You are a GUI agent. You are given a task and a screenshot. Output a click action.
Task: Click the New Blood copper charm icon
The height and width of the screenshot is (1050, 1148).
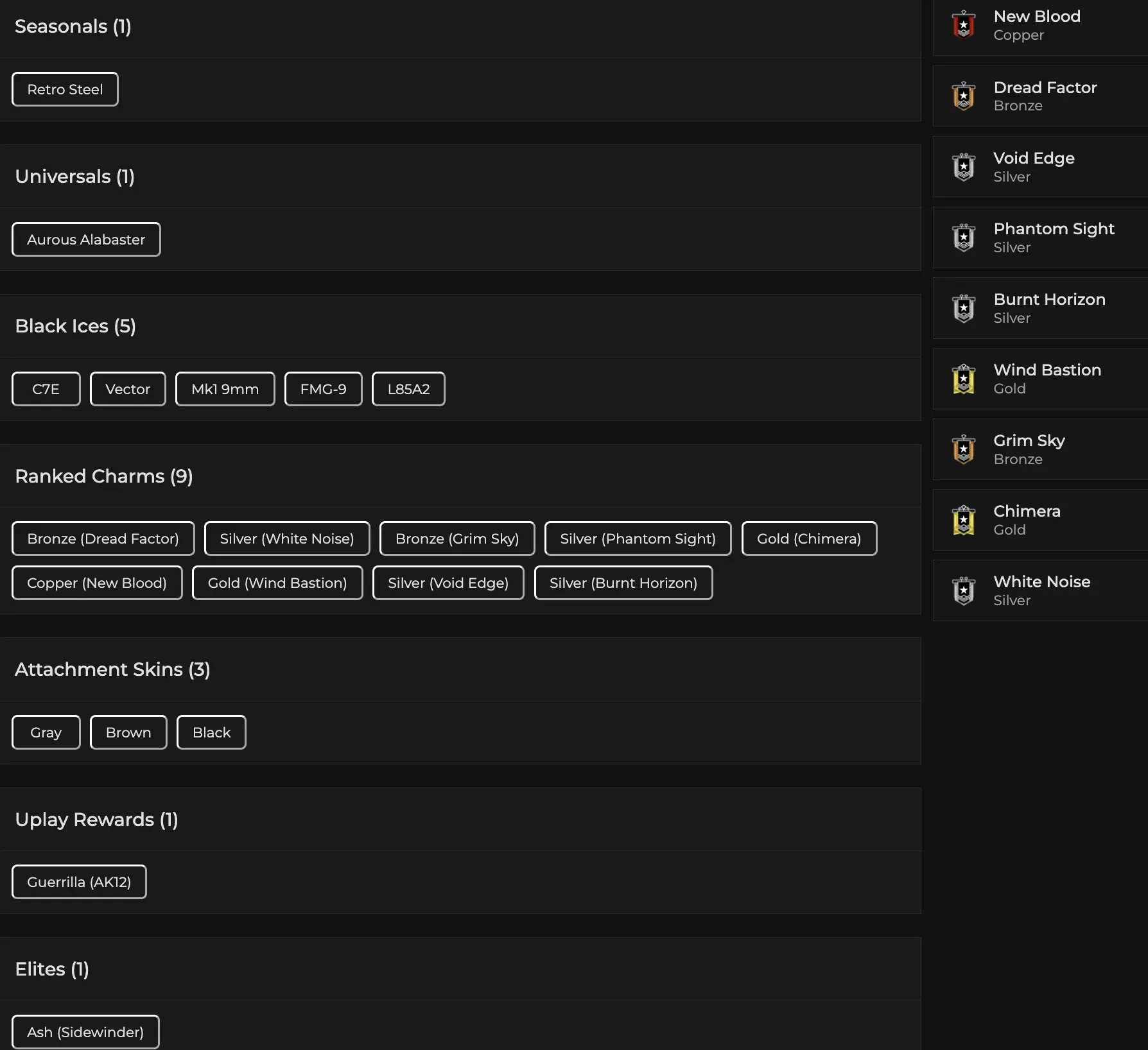click(964, 25)
